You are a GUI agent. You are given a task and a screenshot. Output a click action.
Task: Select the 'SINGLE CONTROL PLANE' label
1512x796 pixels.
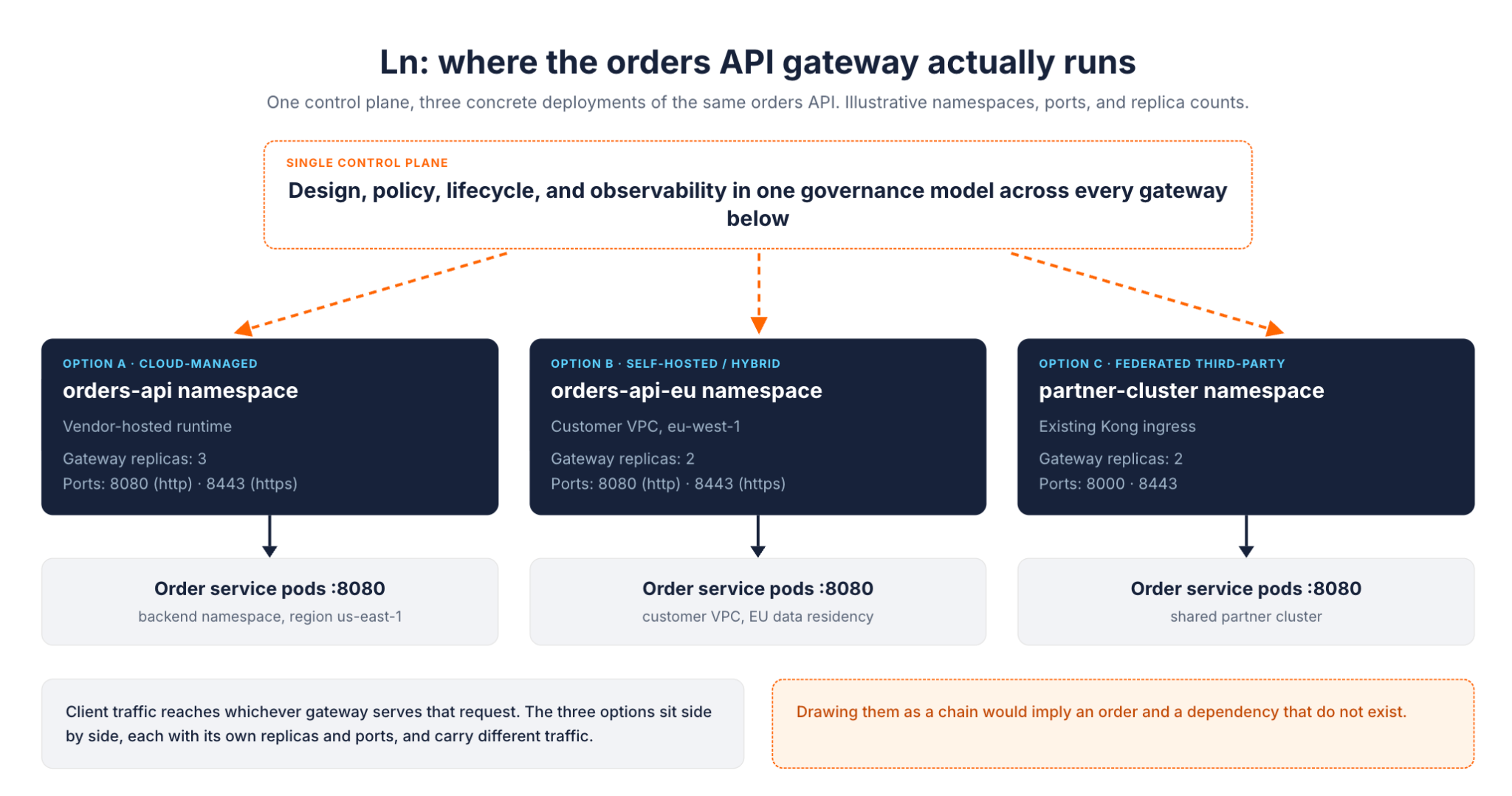click(367, 162)
